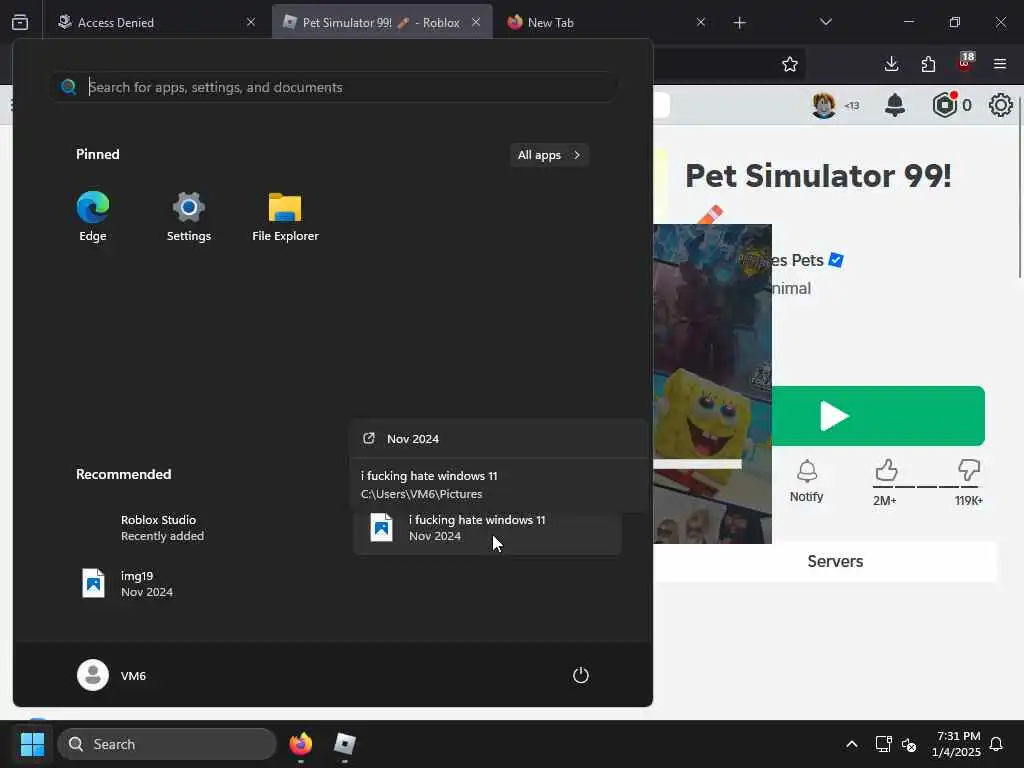
Task: Click Roblox avatar profile icon
Action: (824, 105)
